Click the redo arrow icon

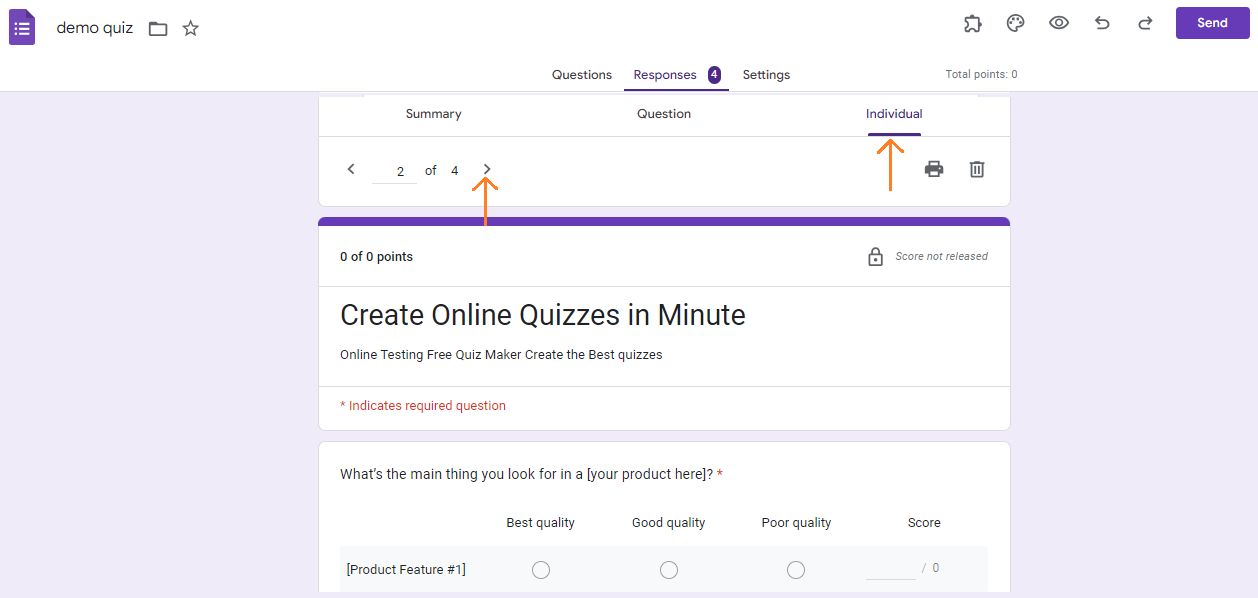(x=1145, y=24)
